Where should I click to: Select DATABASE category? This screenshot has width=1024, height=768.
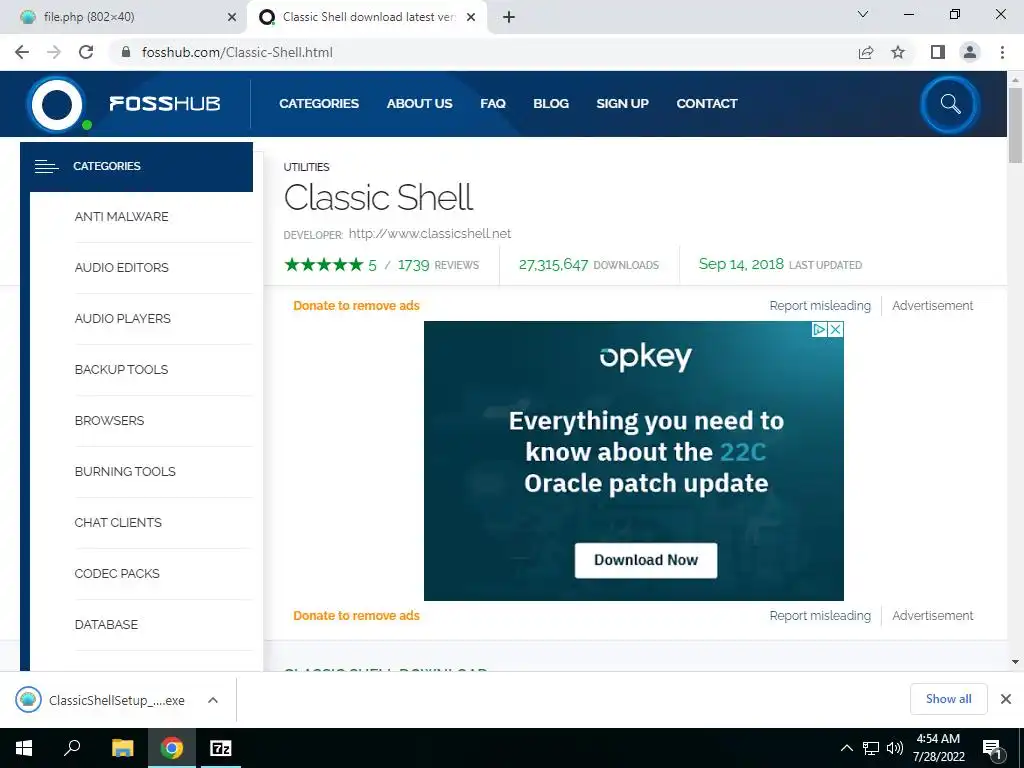pos(106,624)
